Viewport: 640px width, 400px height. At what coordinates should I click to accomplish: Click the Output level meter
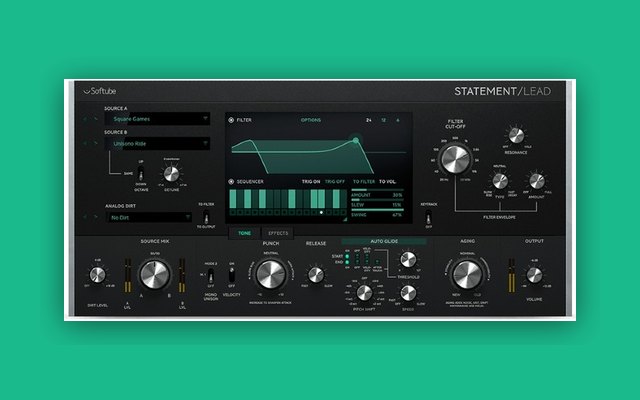[x=511, y=275]
